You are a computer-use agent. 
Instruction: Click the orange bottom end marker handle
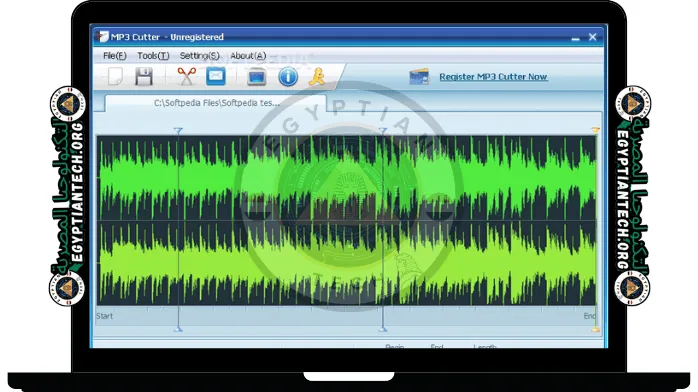(x=596, y=329)
